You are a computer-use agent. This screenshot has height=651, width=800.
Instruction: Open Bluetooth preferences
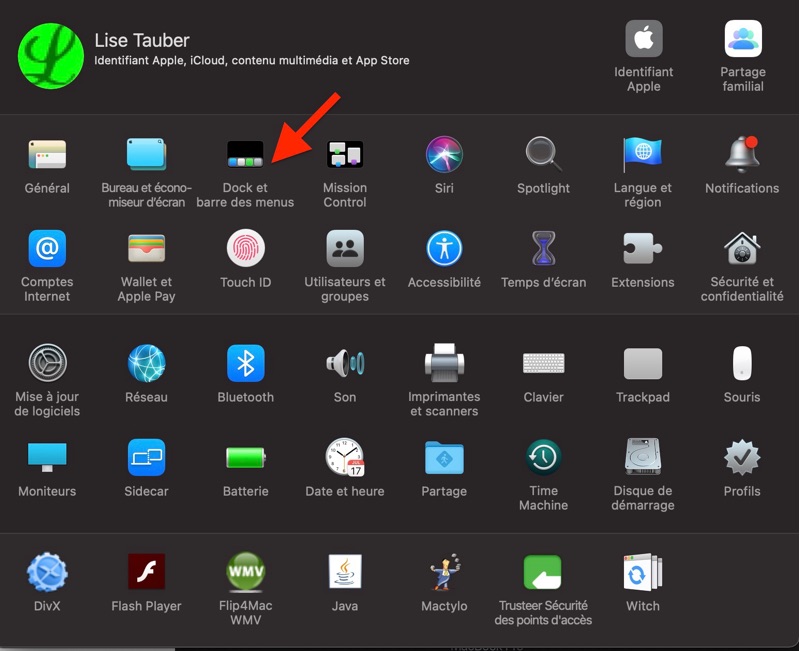(245, 363)
